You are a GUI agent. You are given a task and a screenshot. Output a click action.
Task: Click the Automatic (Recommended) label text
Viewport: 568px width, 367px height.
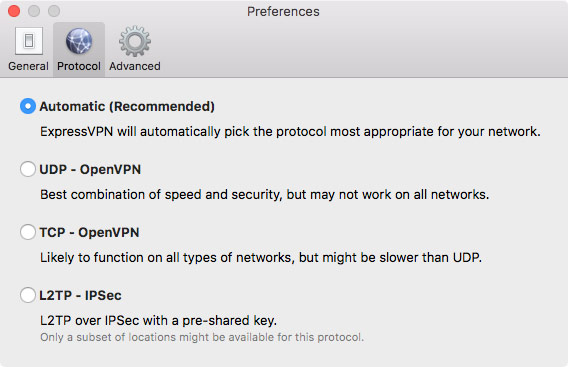[x=127, y=107]
